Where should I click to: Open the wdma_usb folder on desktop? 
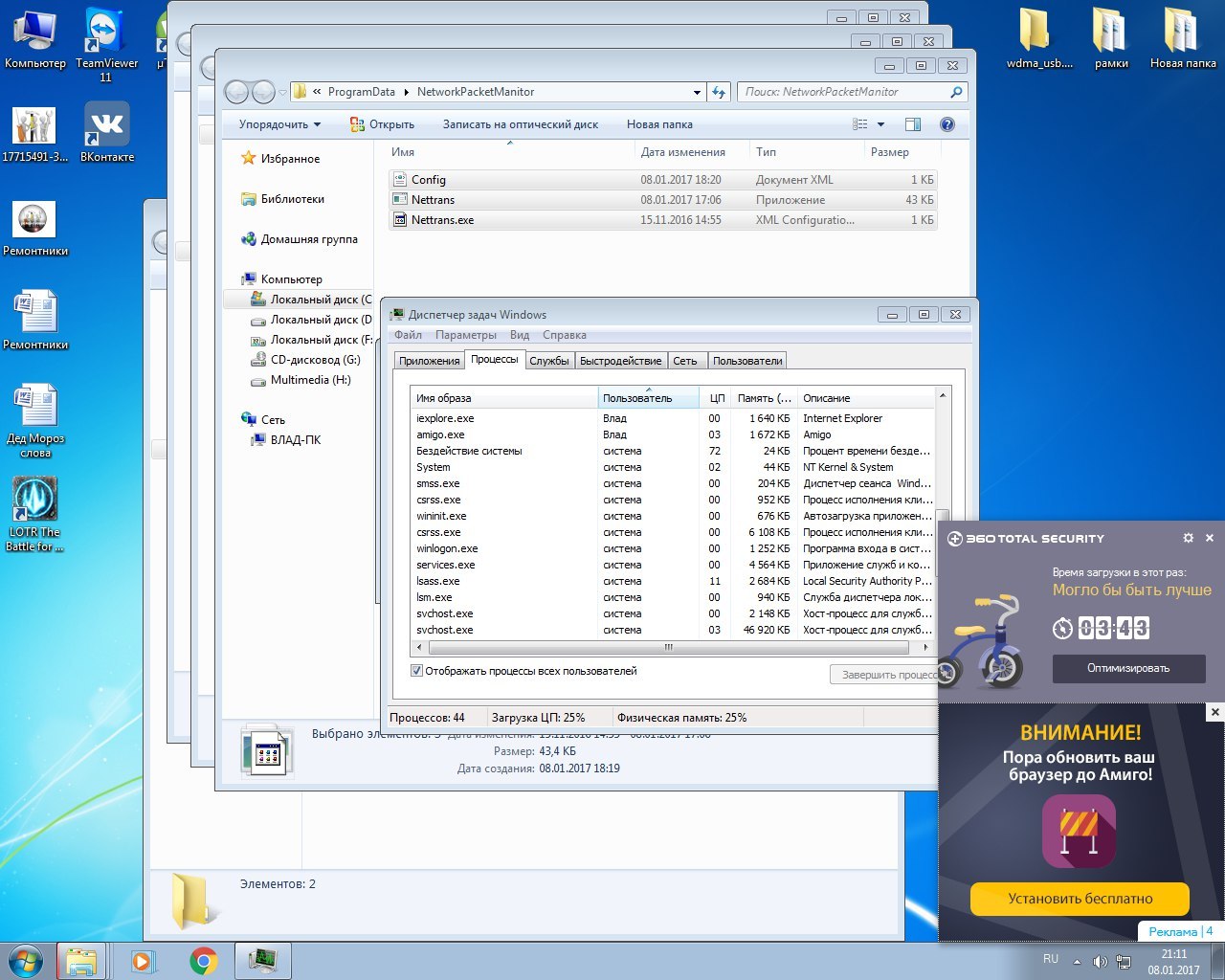(1038, 38)
